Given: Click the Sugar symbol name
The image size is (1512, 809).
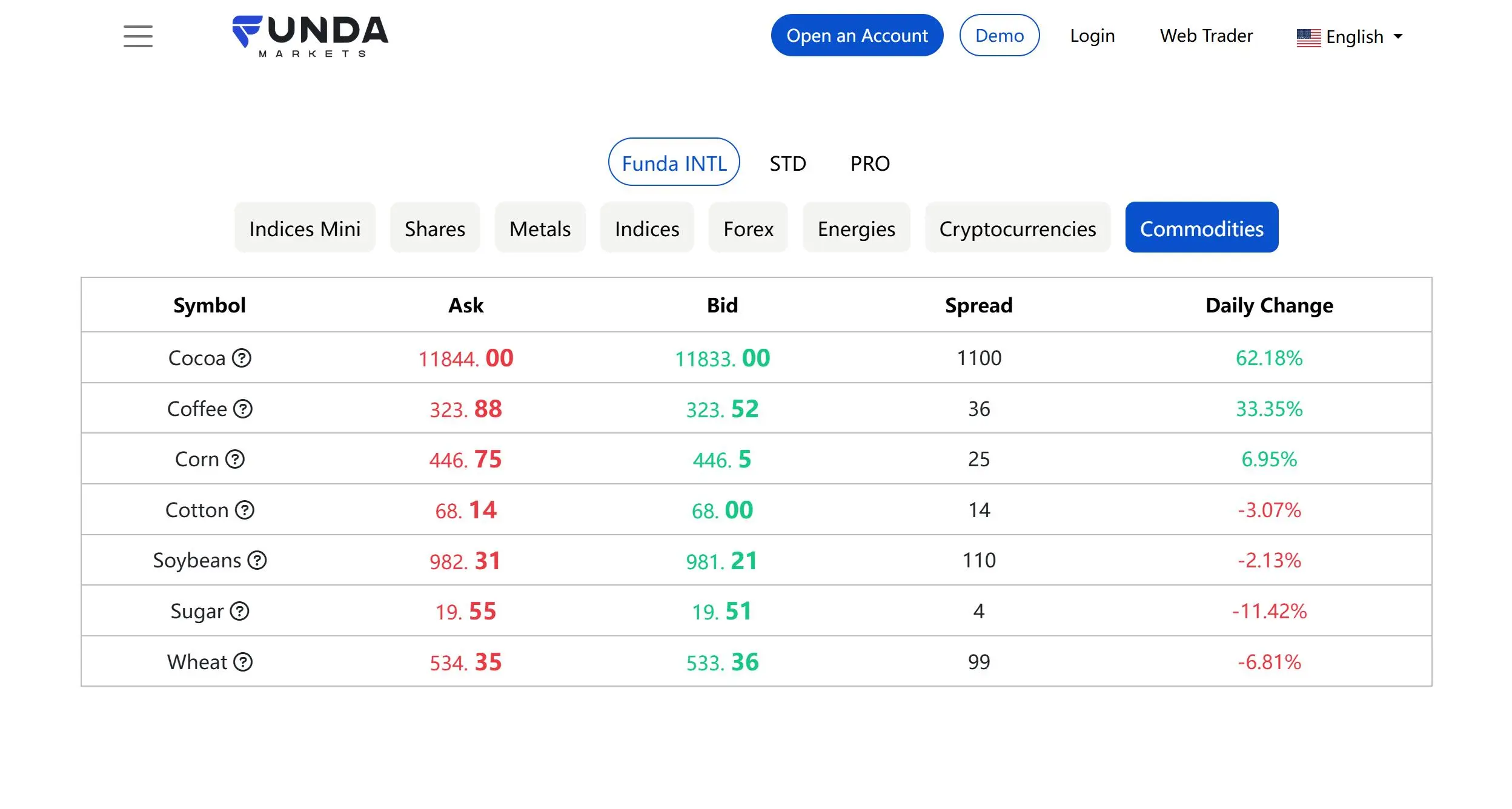Looking at the screenshot, I should point(197,612).
